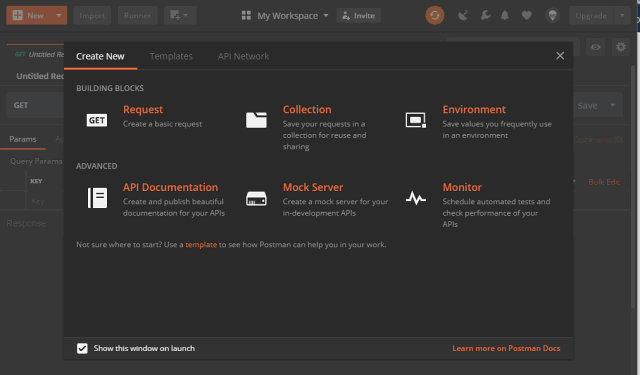Click the environment quick look eye icon

point(596,47)
